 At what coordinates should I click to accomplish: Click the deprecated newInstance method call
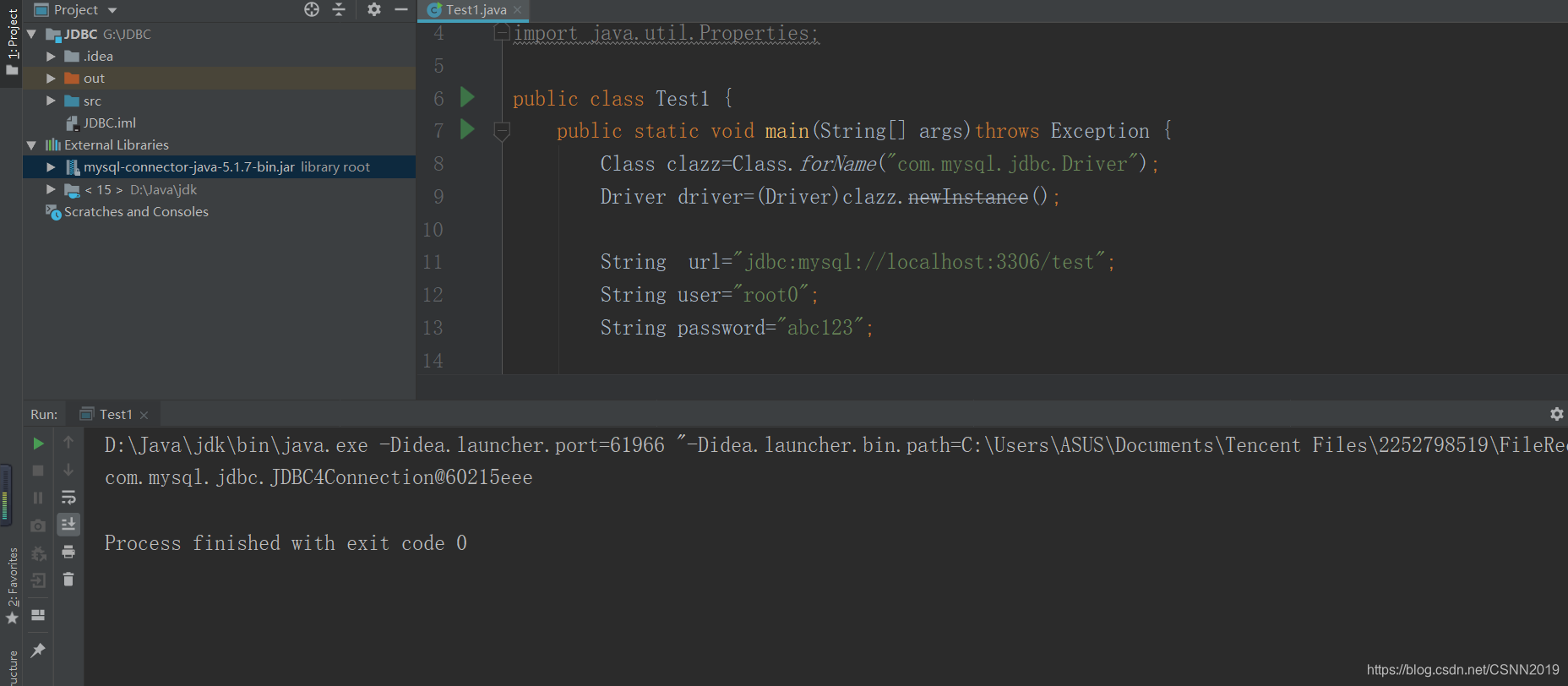tap(968, 197)
